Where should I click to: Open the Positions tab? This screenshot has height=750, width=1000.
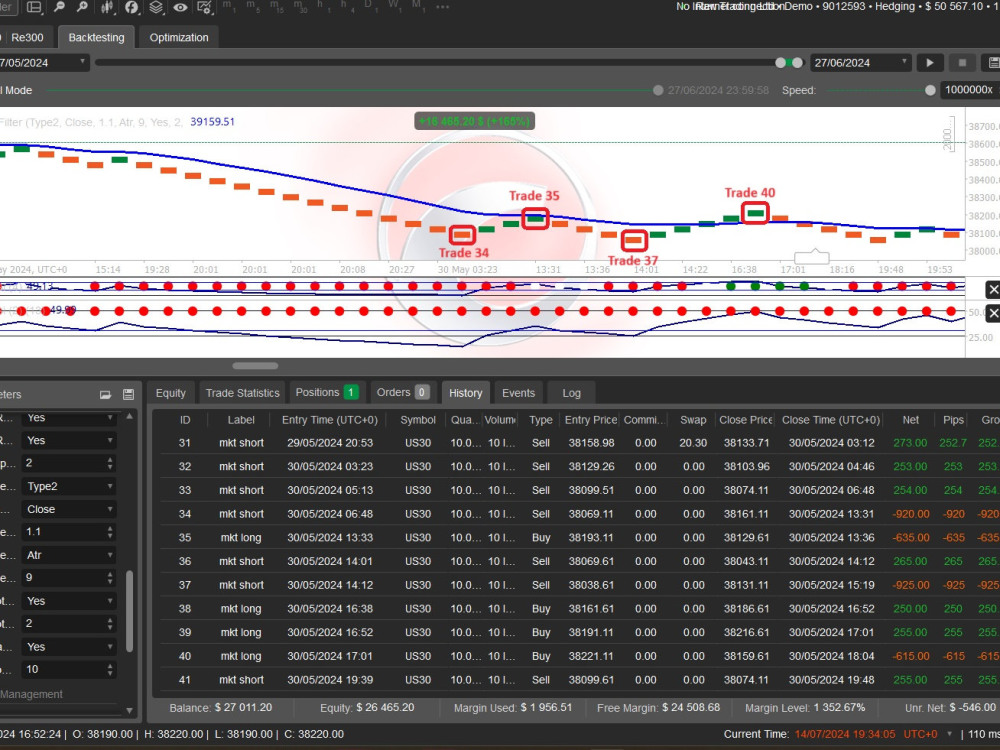click(327, 393)
